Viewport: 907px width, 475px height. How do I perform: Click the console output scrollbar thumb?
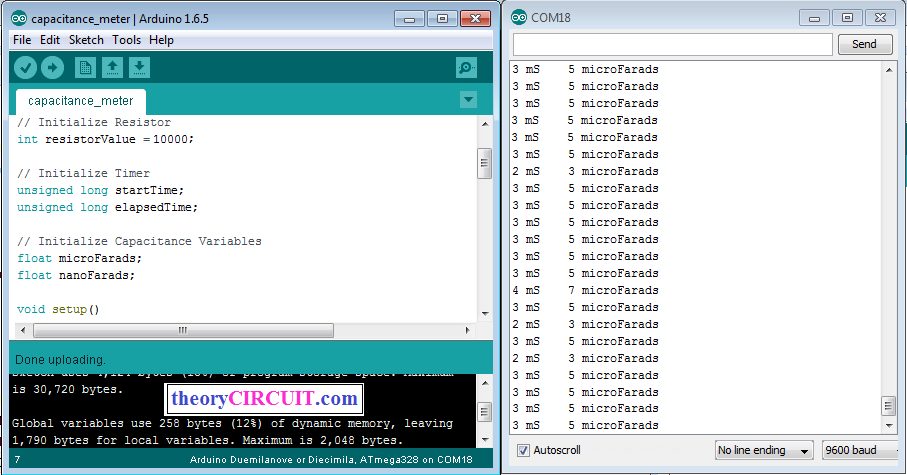tap(485, 412)
